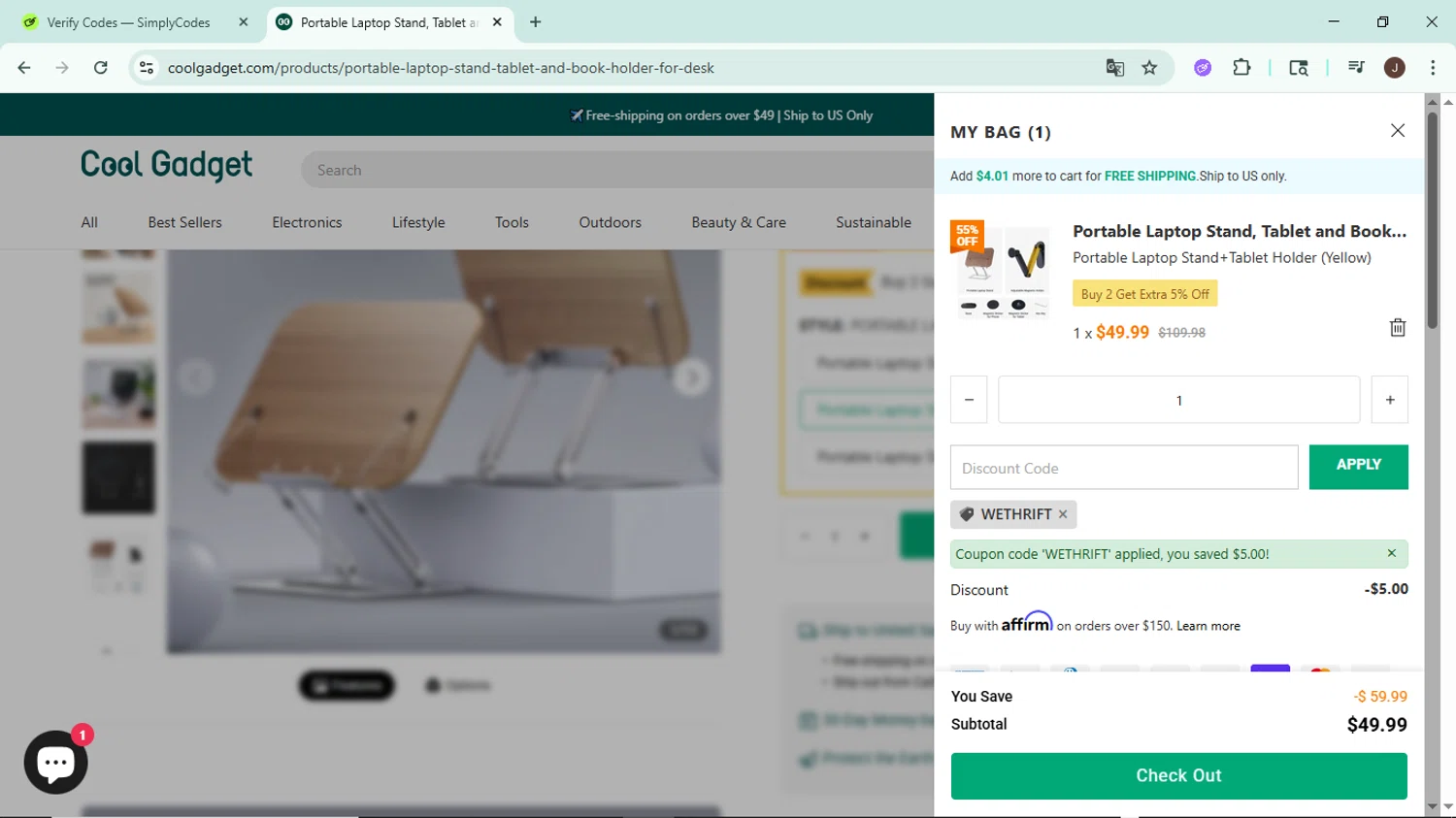Open the Electronics category
Image resolution: width=1456 pixels, height=818 pixels.
click(x=307, y=222)
